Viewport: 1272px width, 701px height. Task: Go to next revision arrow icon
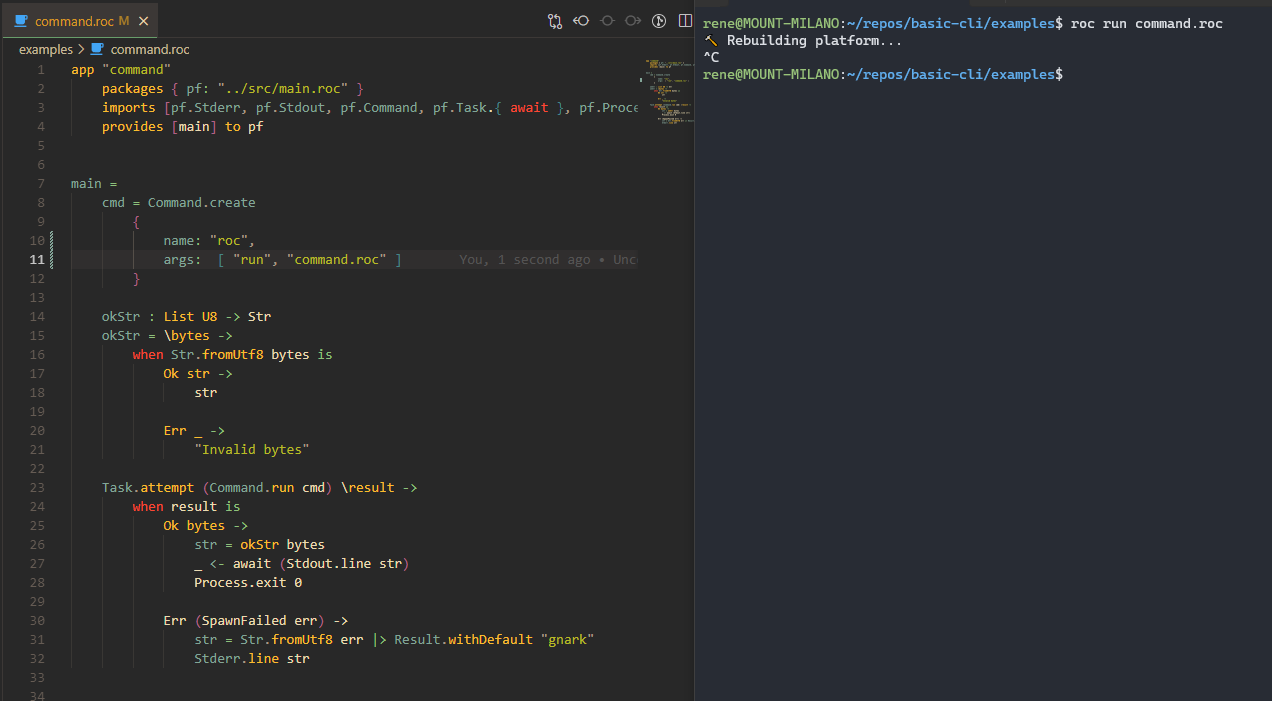[x=633, y=20]
